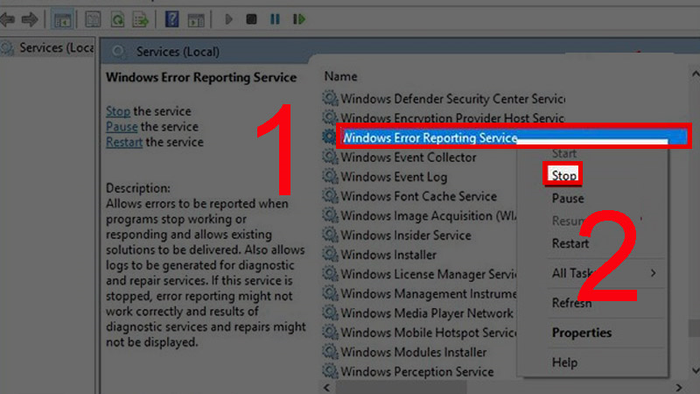Image resolution: width=700 pixels, height=394 pixels.
Task: Click the vertical scrollbar down arrow
Action: [x=695, y=371]
